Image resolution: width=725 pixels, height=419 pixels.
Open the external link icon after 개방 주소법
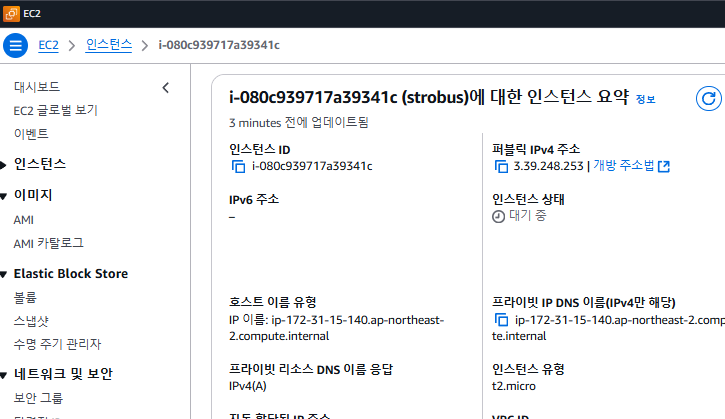pyautogui.click(x=664, y=166)
